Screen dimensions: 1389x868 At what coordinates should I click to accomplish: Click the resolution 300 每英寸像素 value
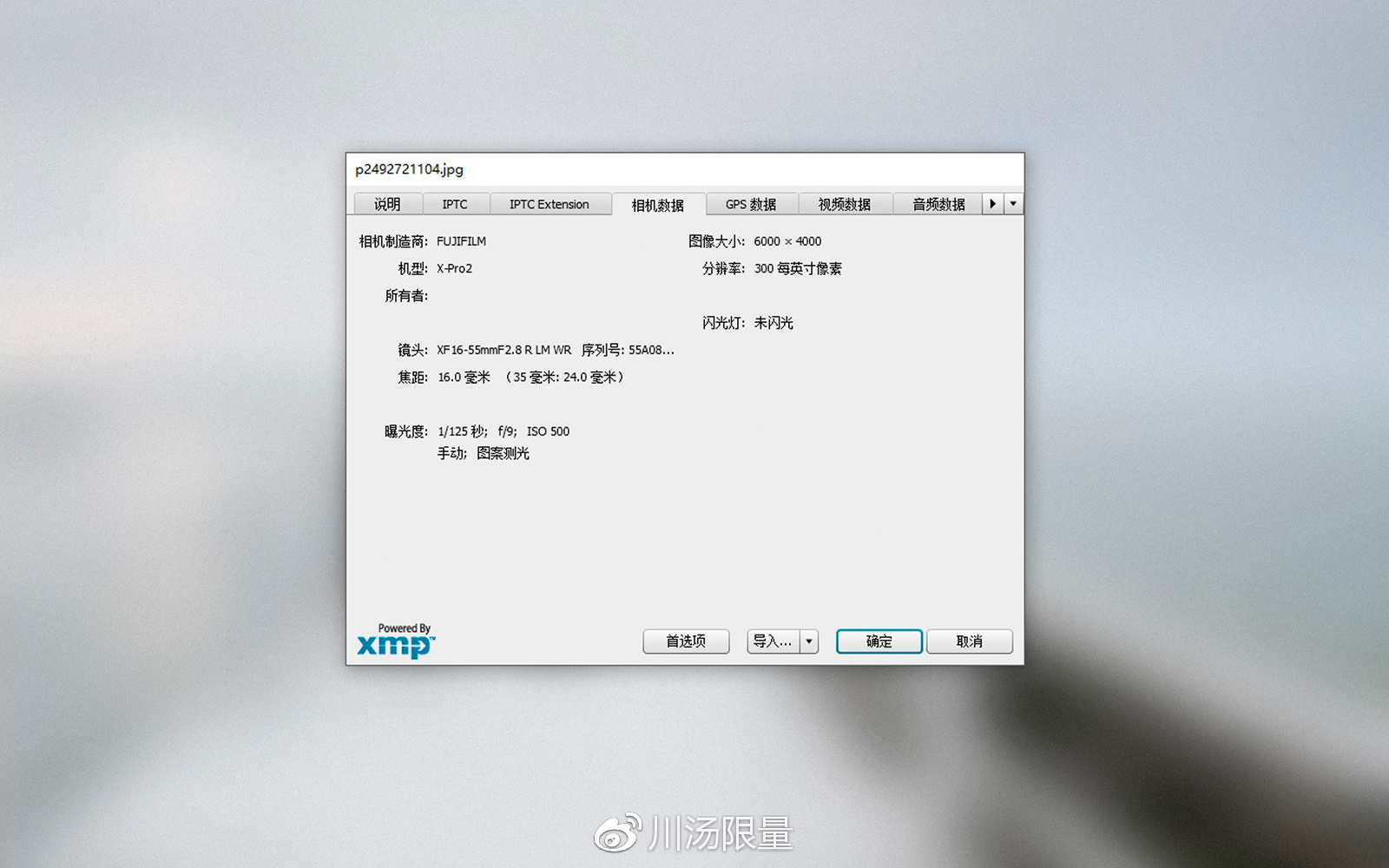point(798,268)
